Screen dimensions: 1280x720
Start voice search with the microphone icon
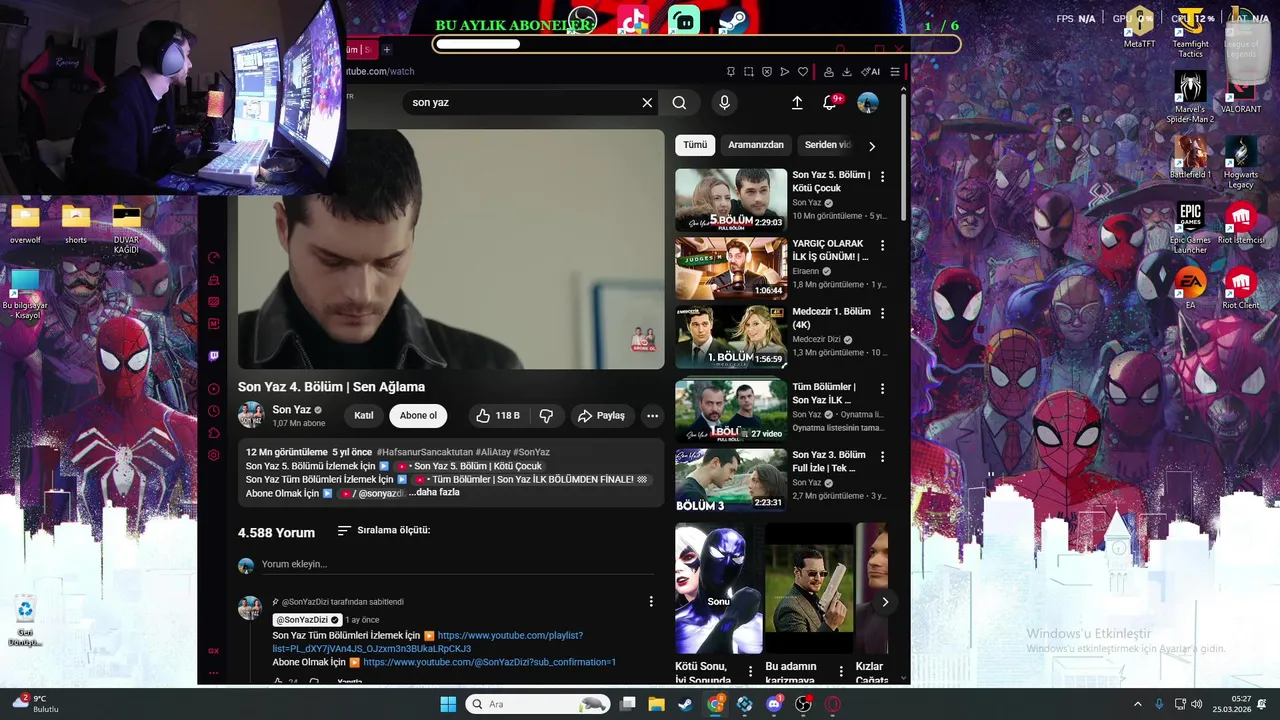point(724,102)
